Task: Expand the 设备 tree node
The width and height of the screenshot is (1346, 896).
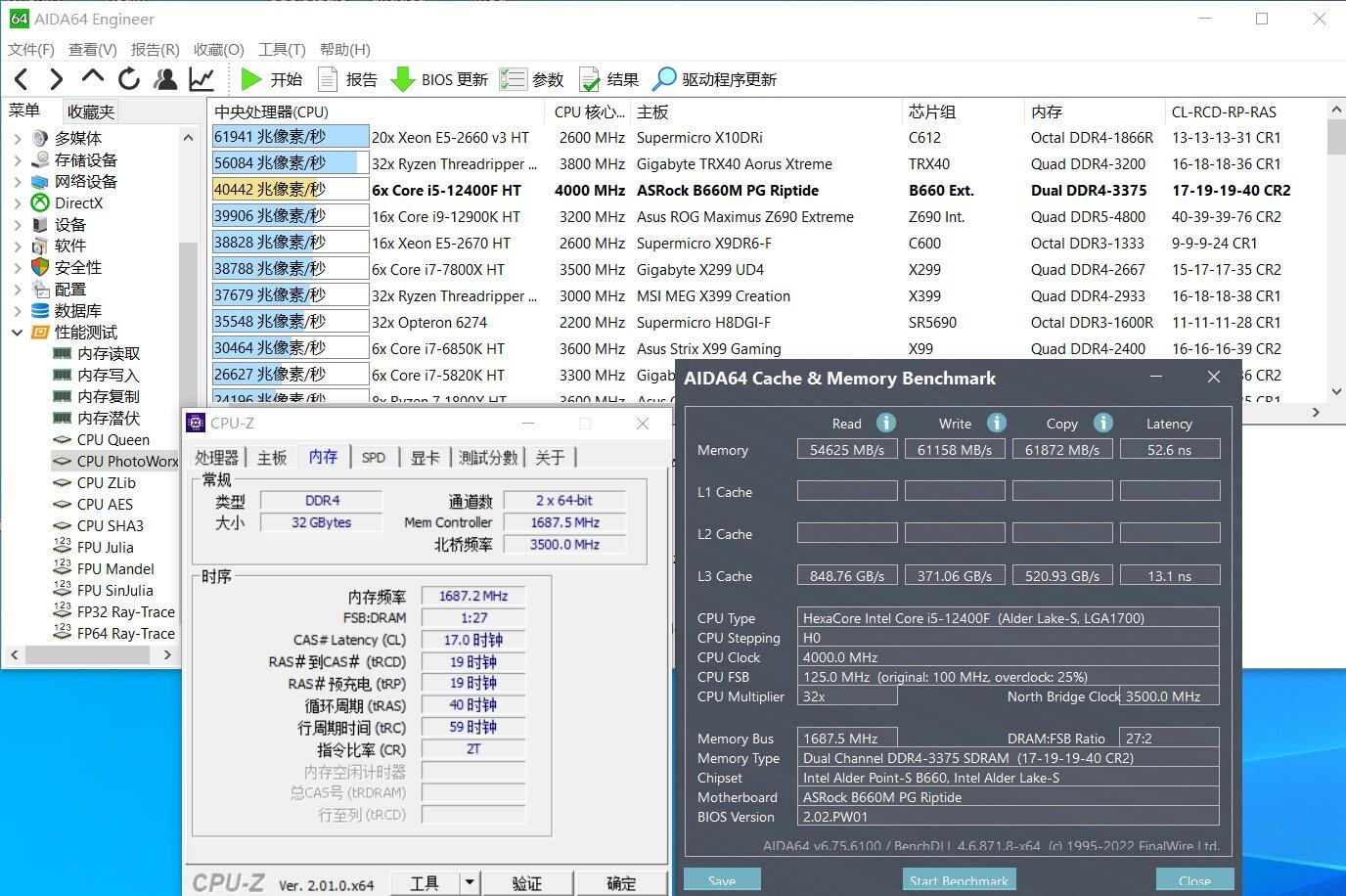Action: [x=17, y=224]
